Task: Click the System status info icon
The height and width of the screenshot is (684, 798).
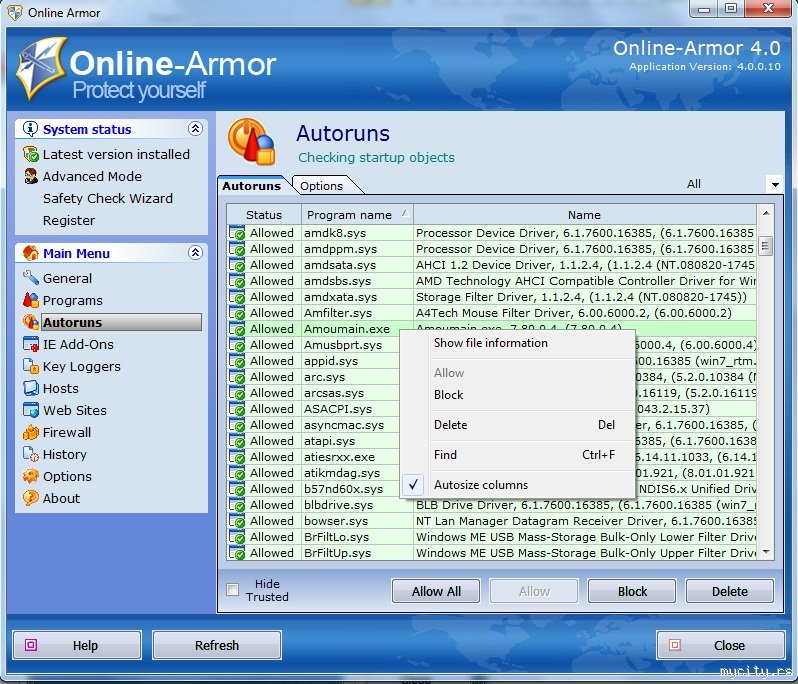Action: 31,129
